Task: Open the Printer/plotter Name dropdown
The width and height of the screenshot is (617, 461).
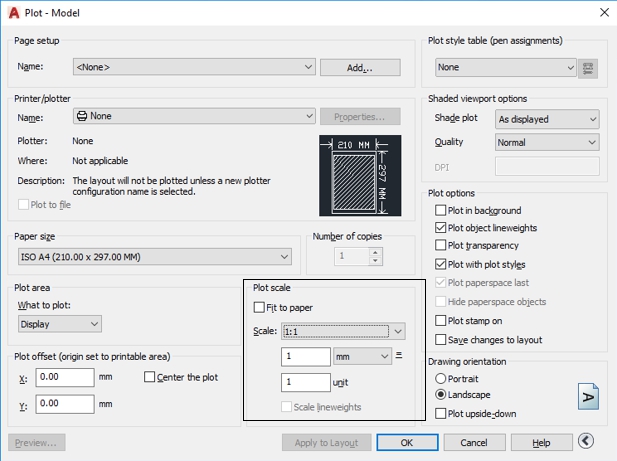Action: point(194,116)
